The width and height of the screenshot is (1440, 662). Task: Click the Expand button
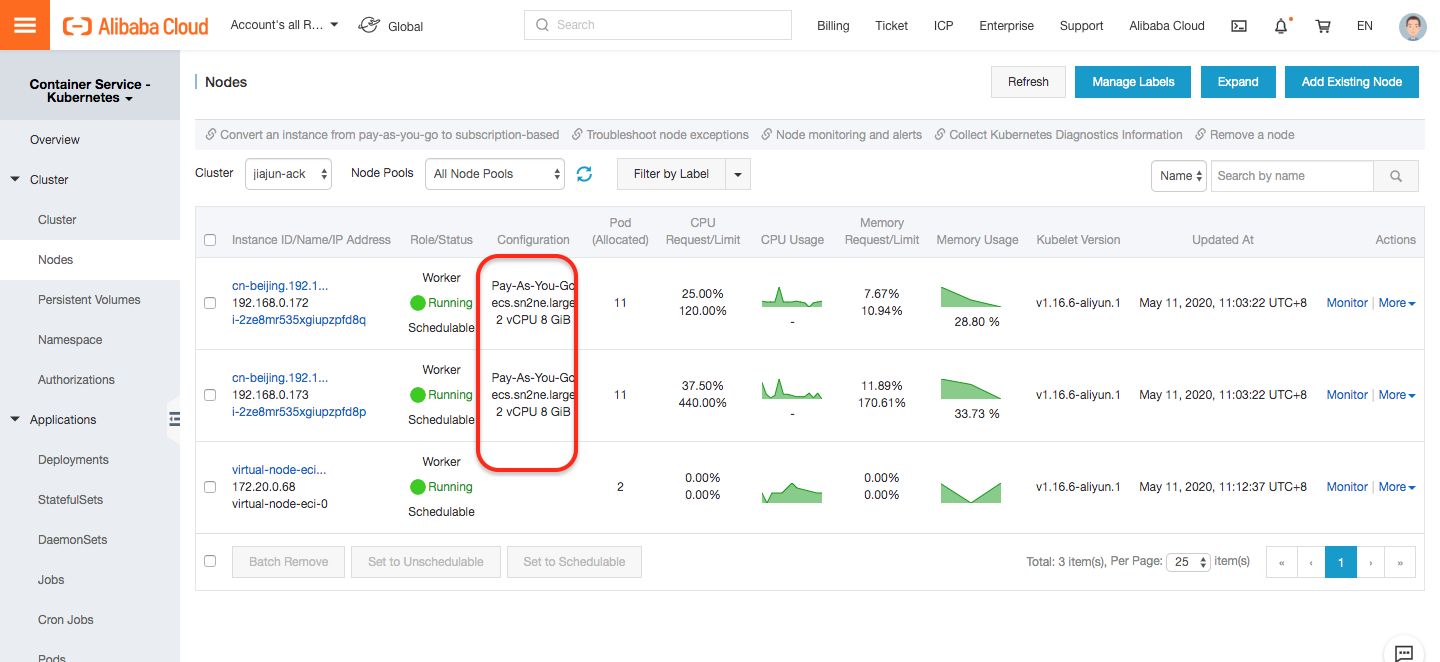click(1238, 82)
